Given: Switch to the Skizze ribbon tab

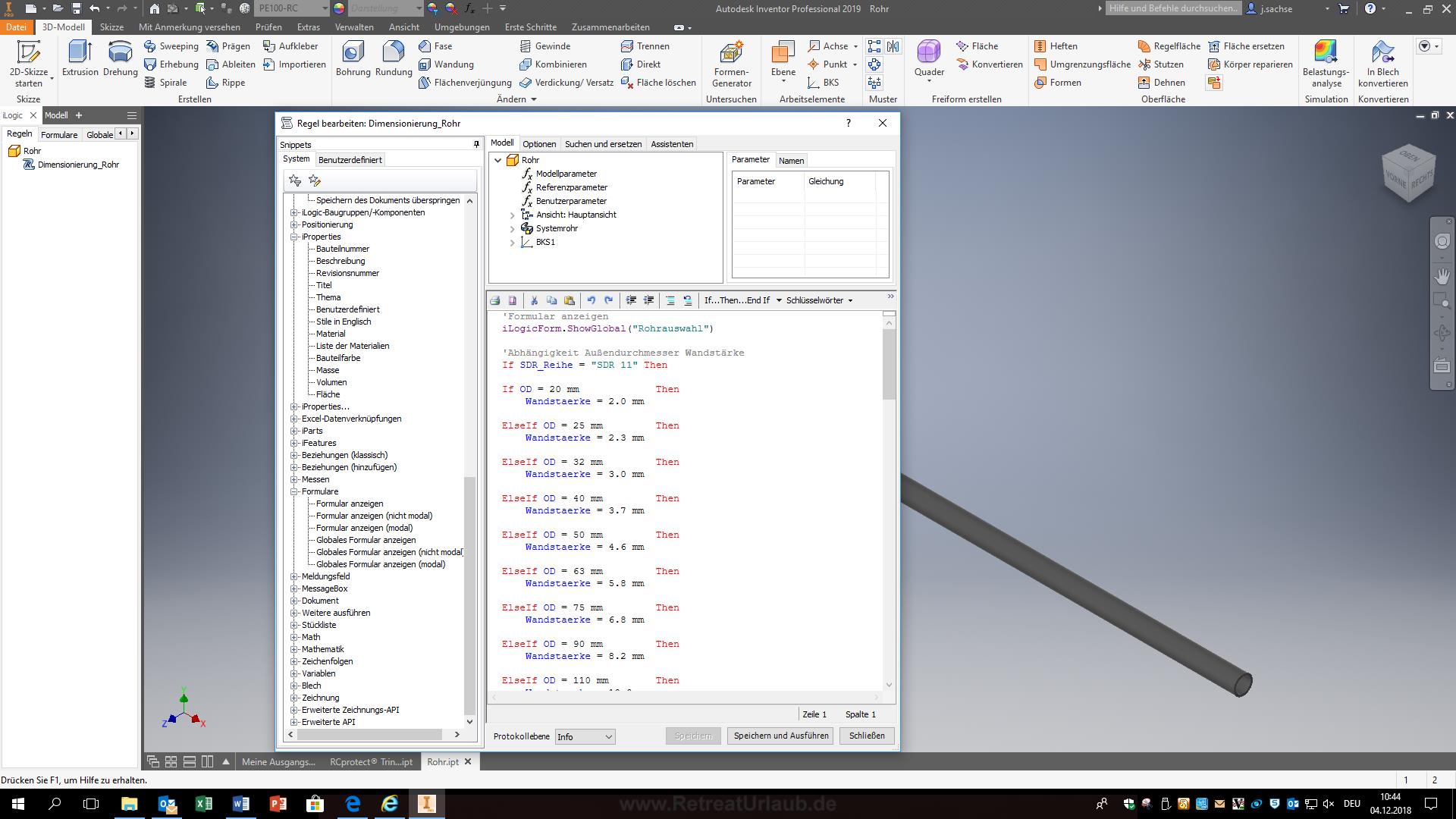Looking at the screenshot, I should pos(111,27).
